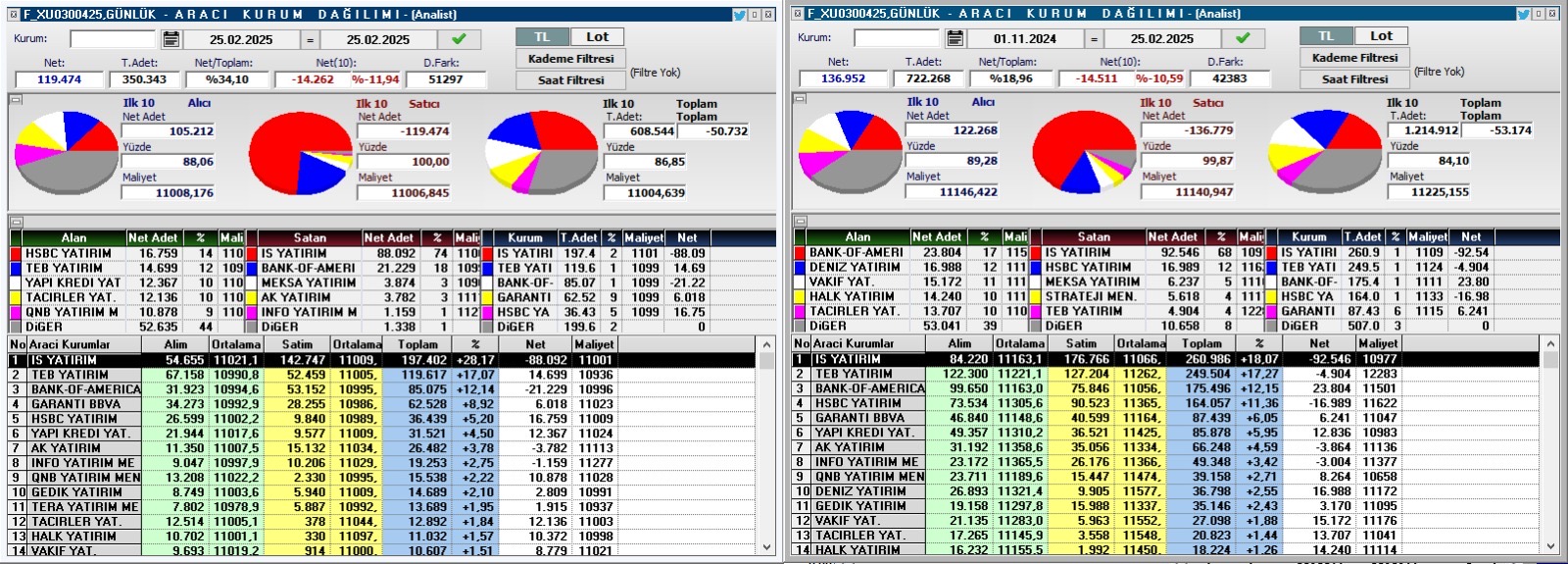Viewport: 1568px width, 564px height.
Task: Click Satim column header in left window
Action: click(x=297, y=344)
